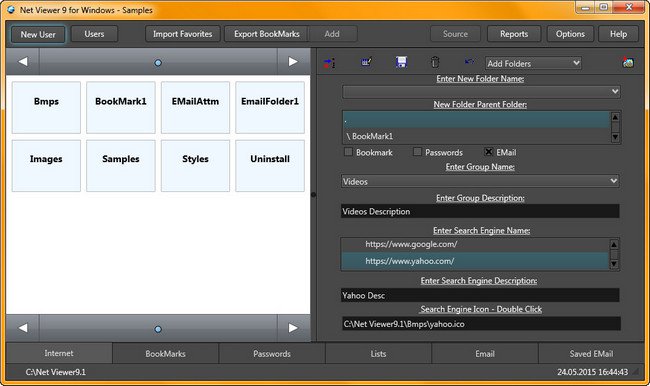Click the Source button
The image size is (650, 386).
click(455, 34)
